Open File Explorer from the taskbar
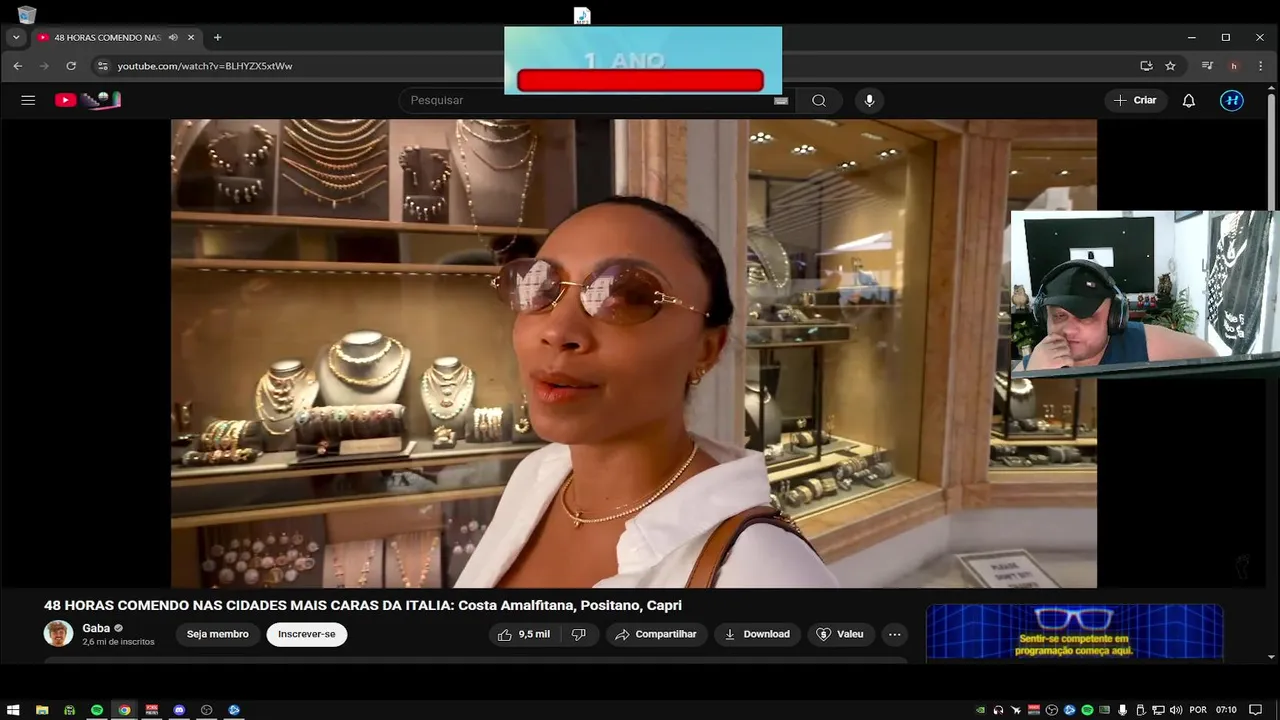This screenshot has height=720, width=1280. pos(42,710)
